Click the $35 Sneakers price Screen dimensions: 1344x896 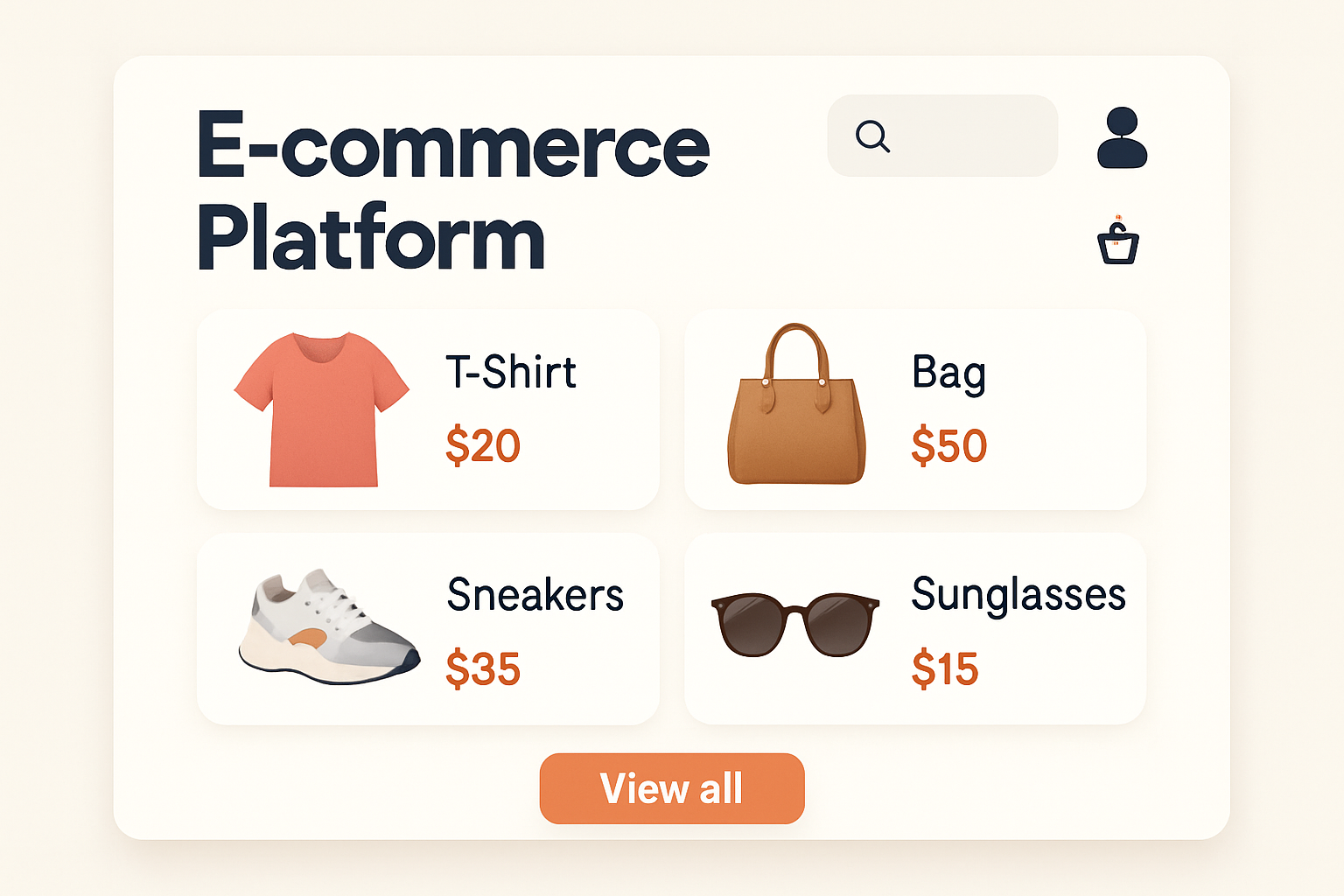click(x=483, y=669)
